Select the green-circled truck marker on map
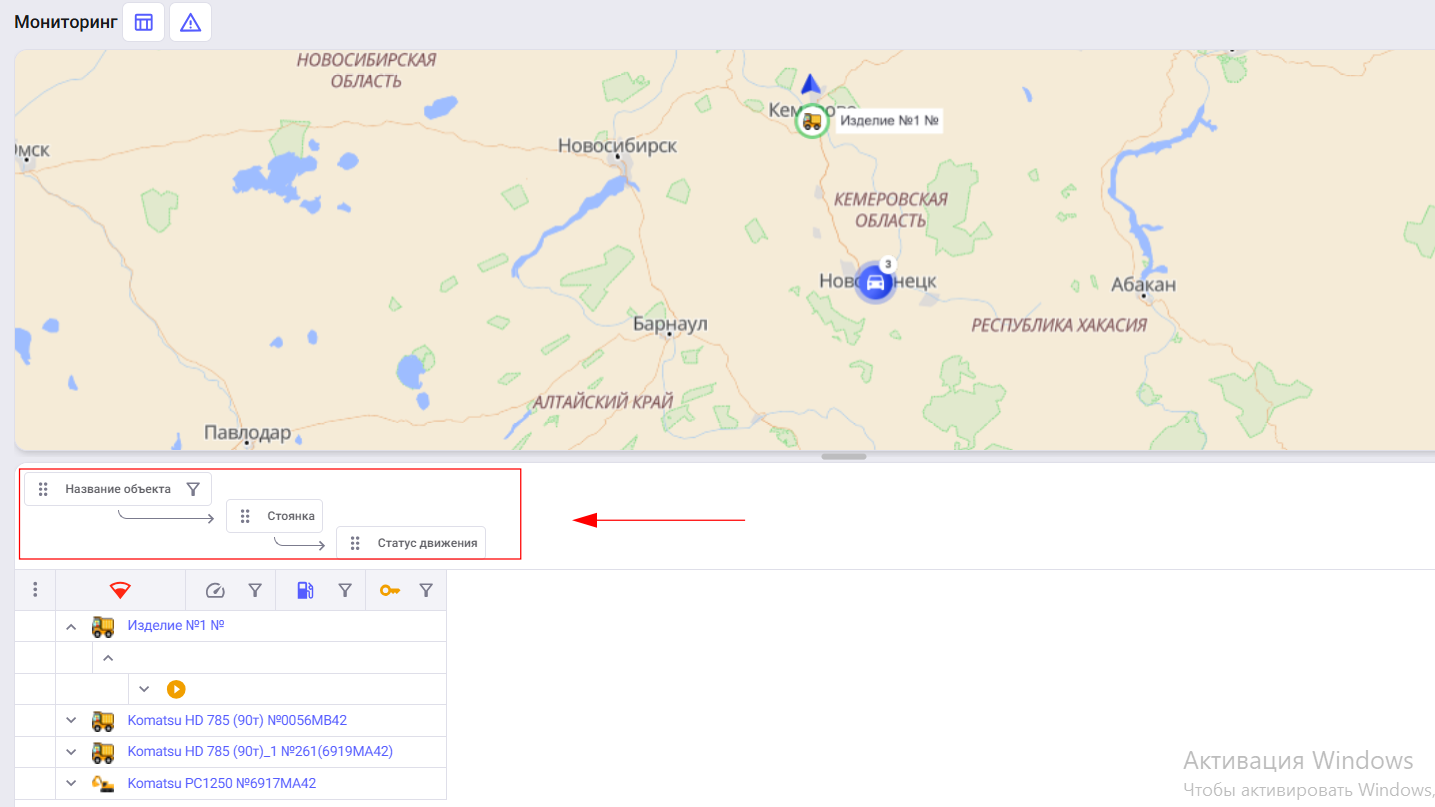 812,121
